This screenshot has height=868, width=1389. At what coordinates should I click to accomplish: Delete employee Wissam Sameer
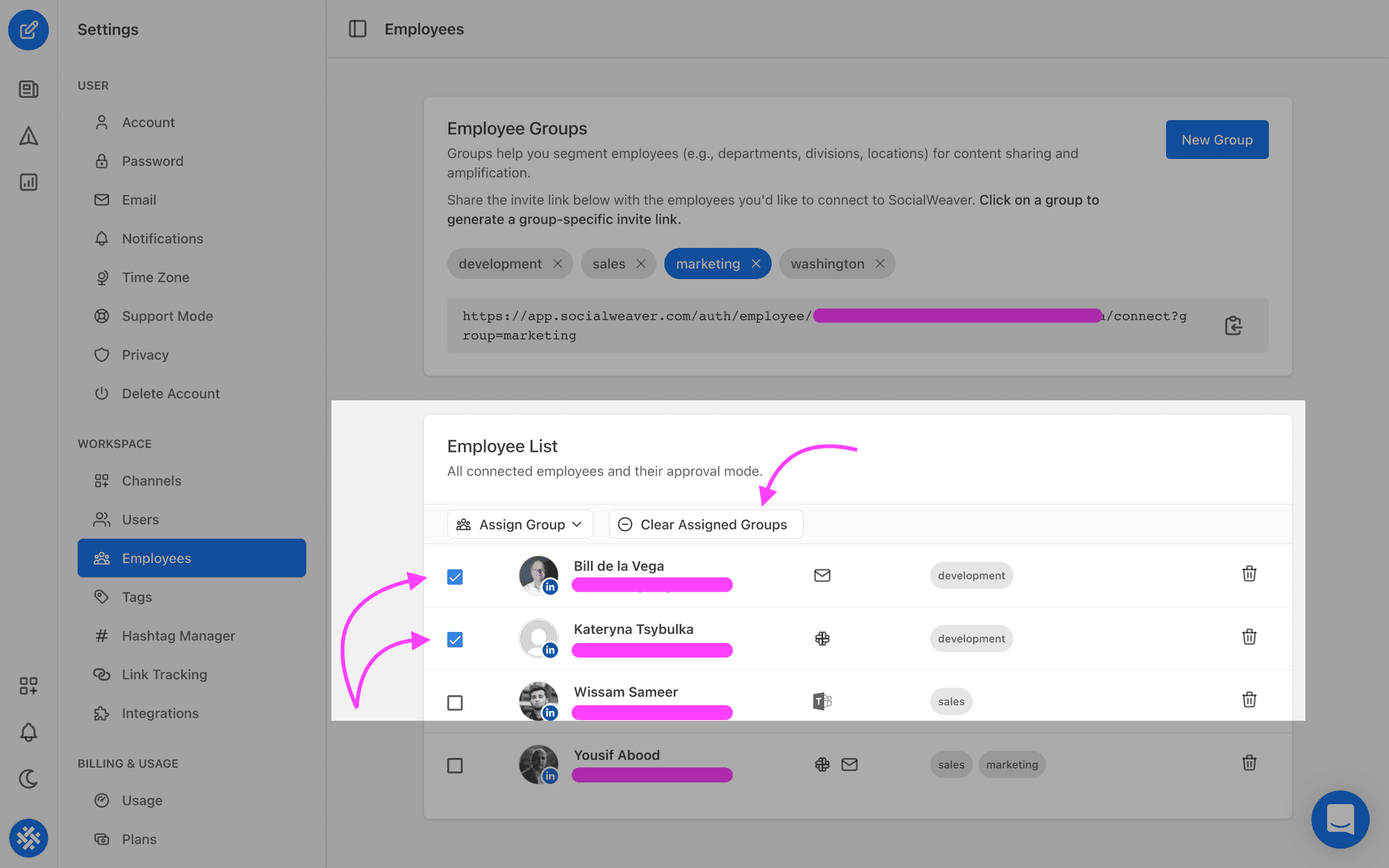click(1249, 699)
